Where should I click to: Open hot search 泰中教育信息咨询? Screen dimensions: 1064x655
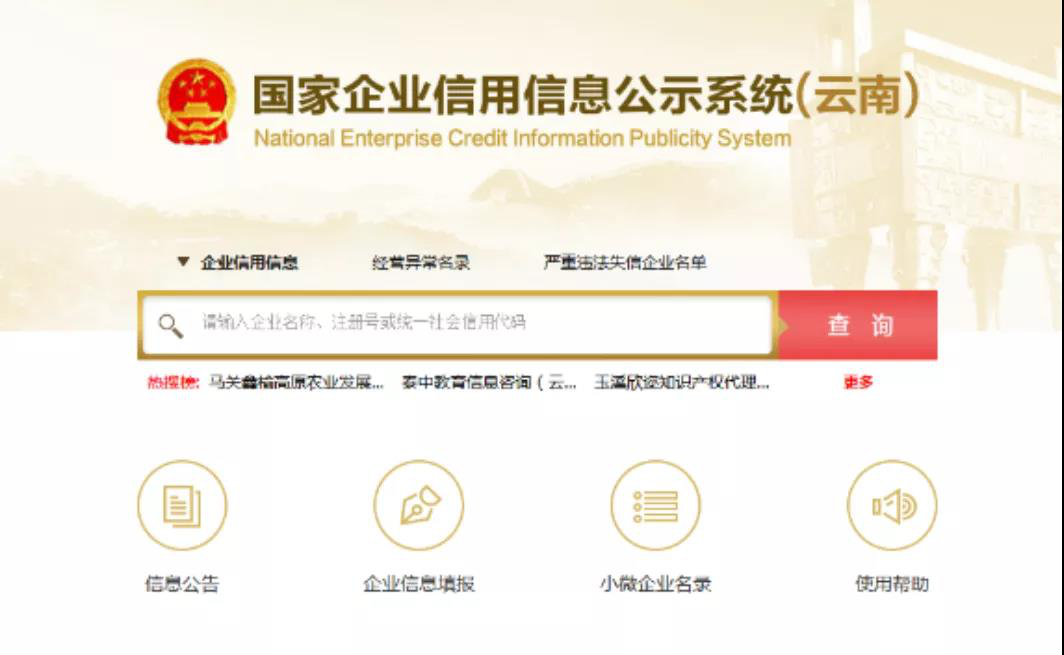click(x=489, y=383)
